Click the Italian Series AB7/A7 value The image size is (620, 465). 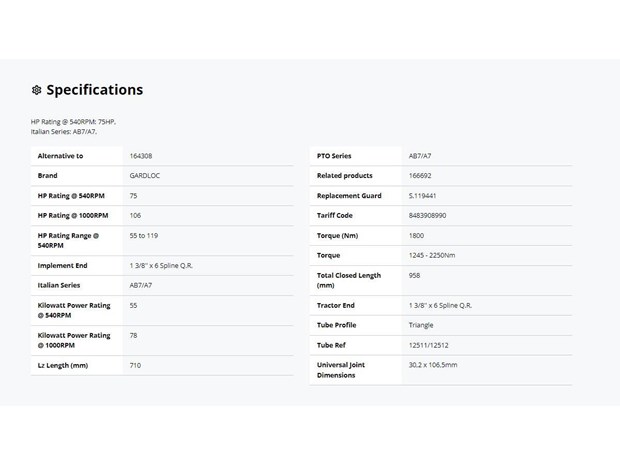141,285
